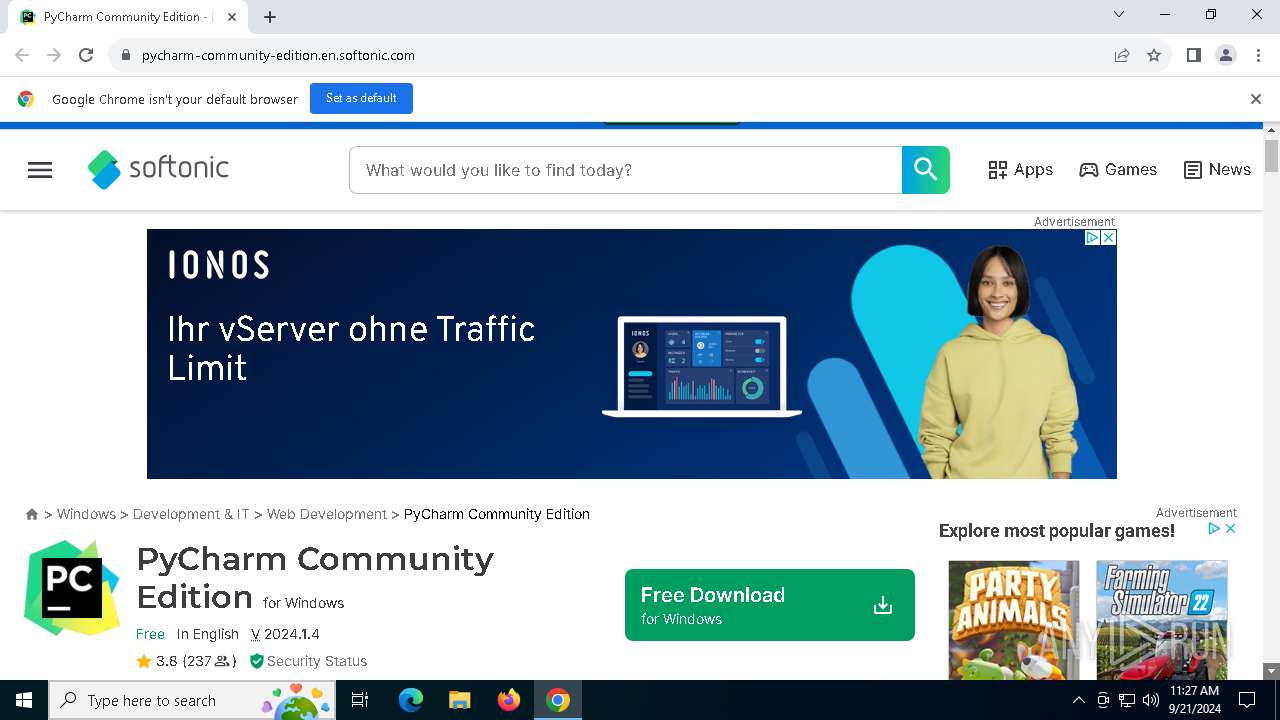Image resolution: width=1280 pixels, height=720 pixels.
Task: Open the Web Development breadcrumb link
Action: [x=327, y=514]
